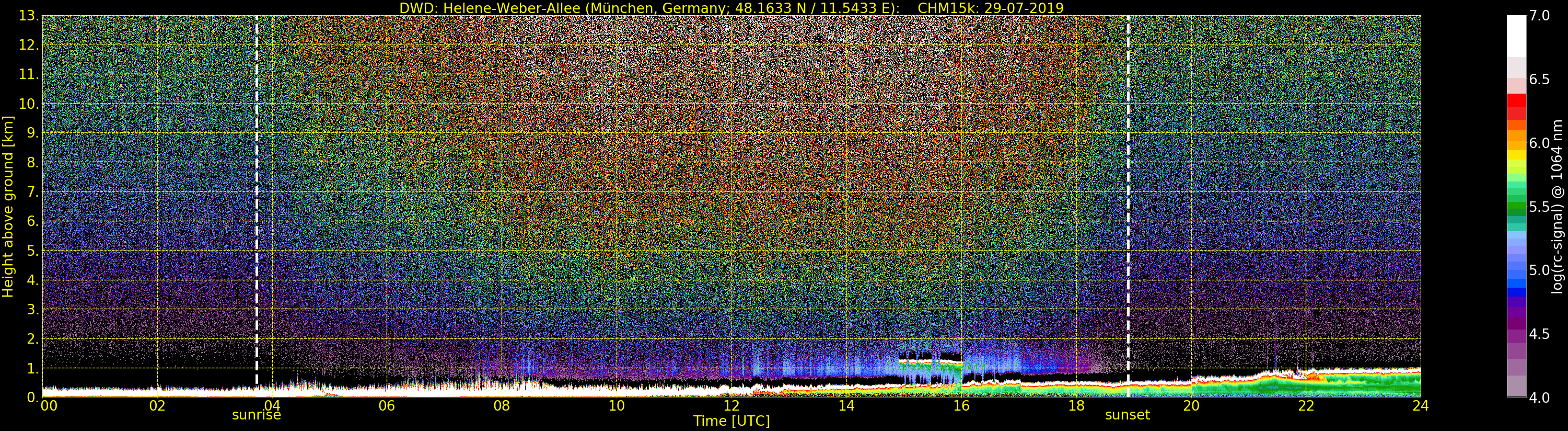Click the color scale bar beside the plot
This screenshot has height=431, width=1568.
1516,206
